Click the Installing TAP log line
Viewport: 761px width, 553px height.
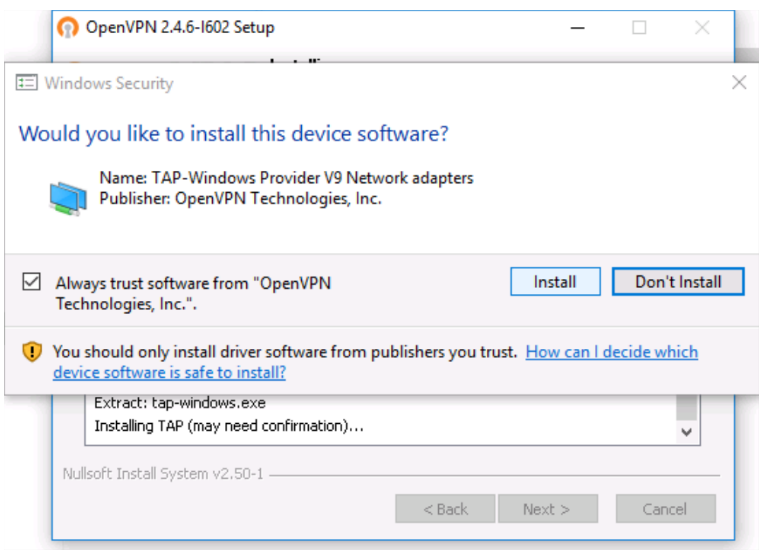pos(228,427)
